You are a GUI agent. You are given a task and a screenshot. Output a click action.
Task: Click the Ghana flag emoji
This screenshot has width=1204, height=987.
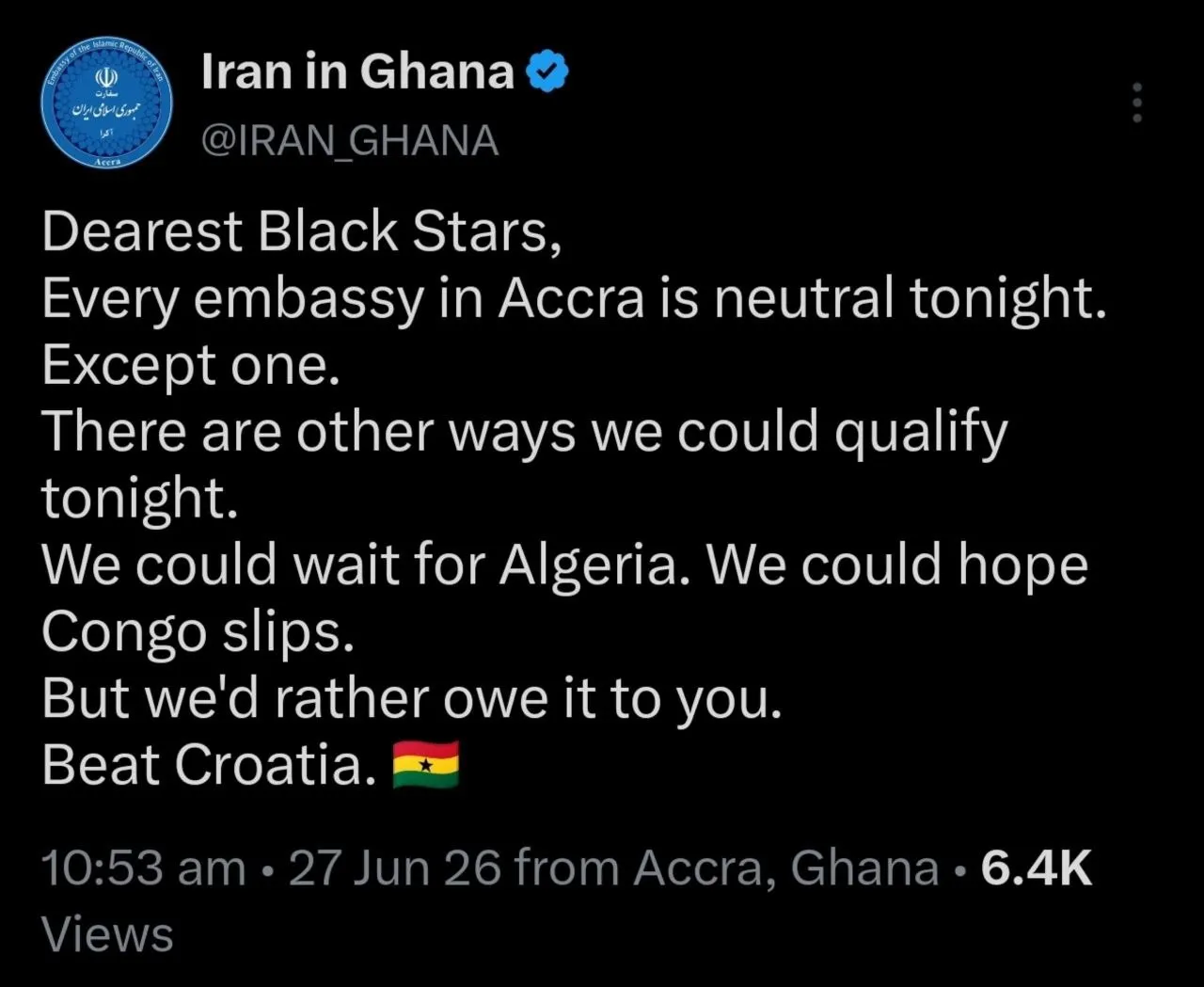[x=425, y=764]
